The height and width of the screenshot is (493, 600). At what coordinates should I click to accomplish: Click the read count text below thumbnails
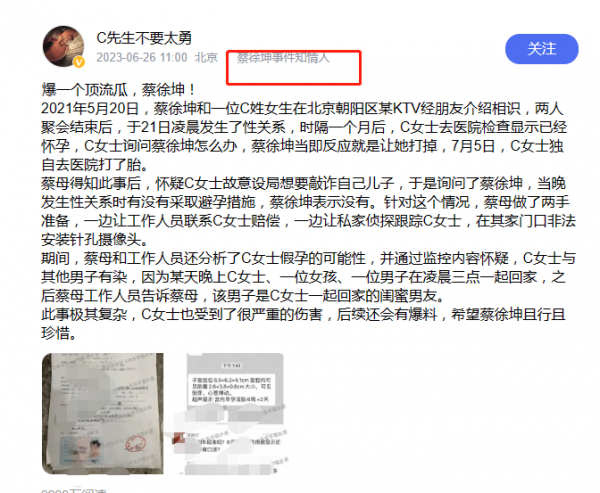point(74,491)
